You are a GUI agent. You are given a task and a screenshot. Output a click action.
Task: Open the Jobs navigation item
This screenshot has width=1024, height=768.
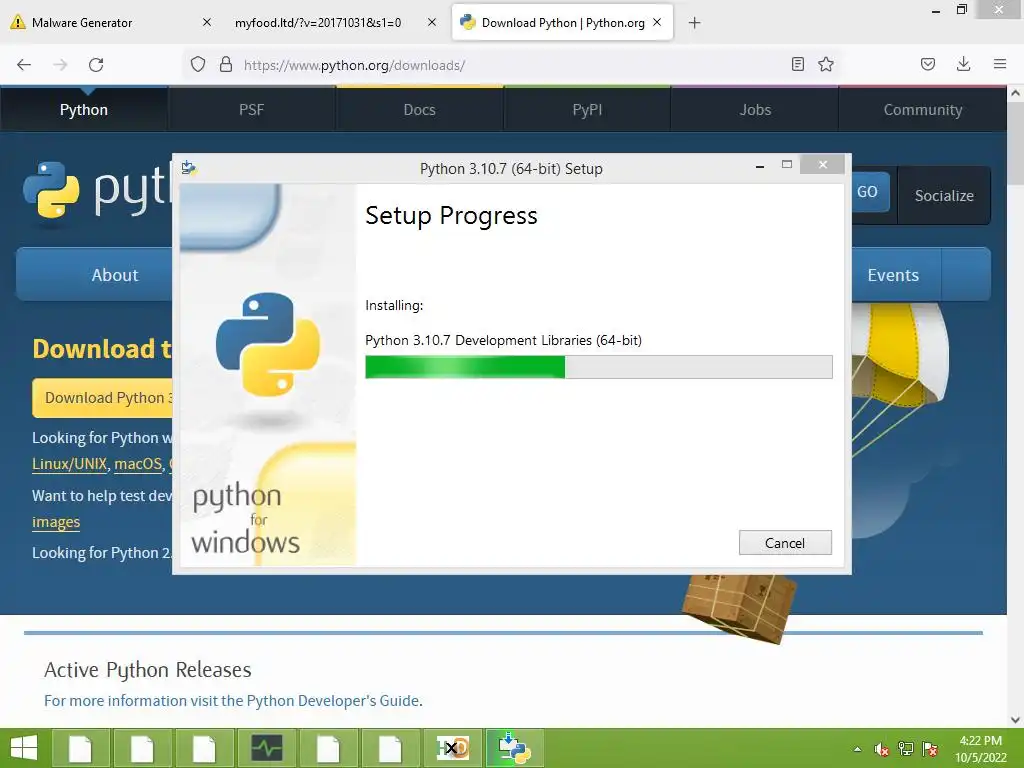(755, 110)
